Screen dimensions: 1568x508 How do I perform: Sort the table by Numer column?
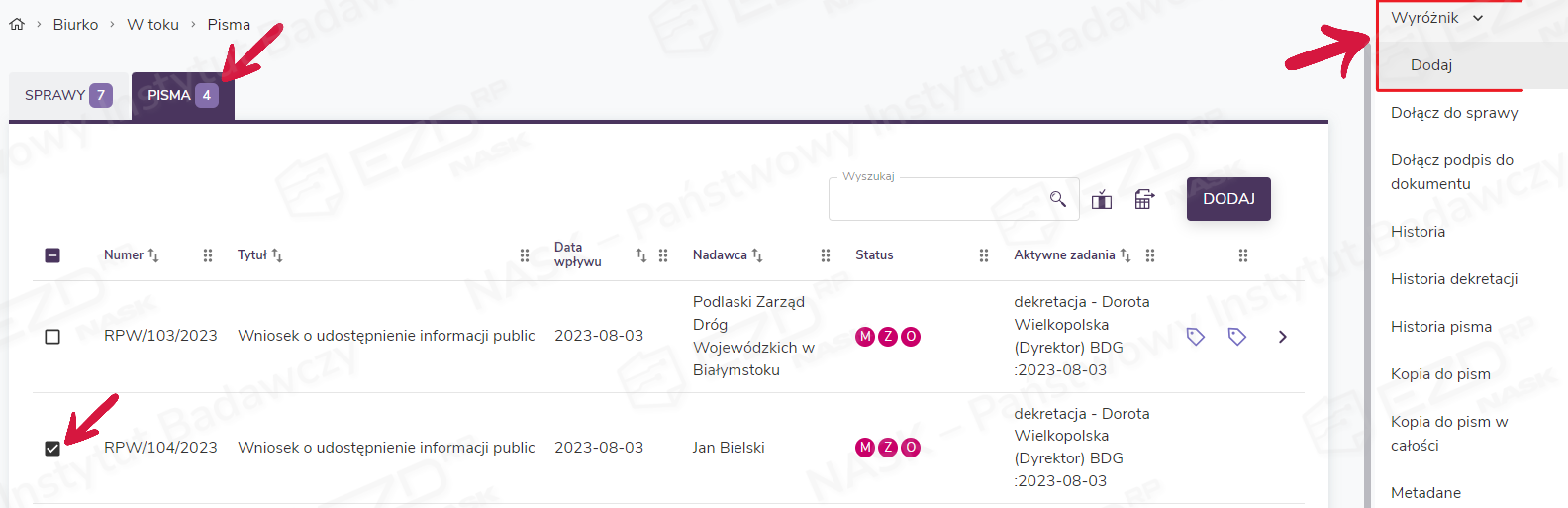152,255
